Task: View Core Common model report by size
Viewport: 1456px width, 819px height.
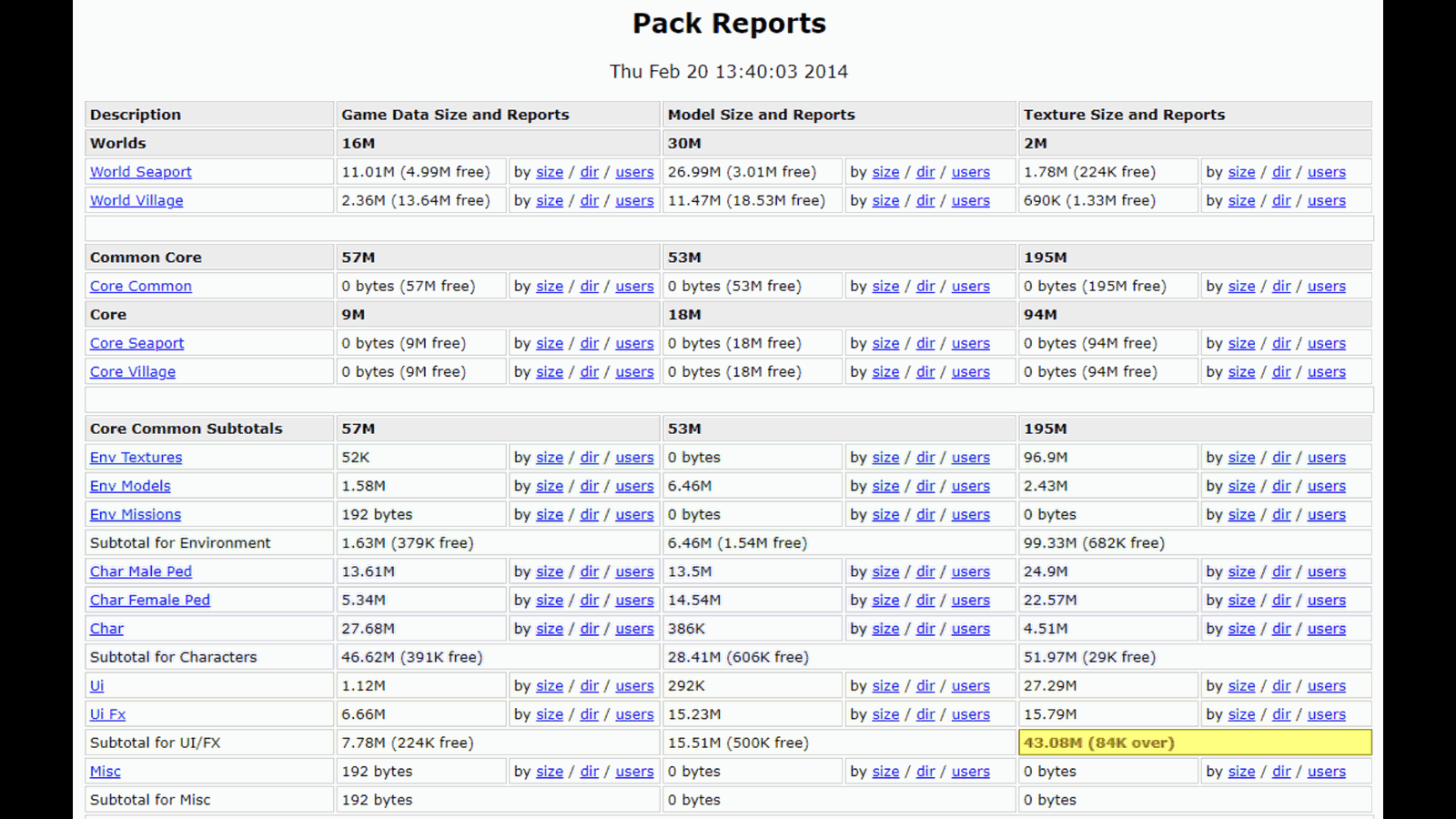Action: (x=885, y=286)
